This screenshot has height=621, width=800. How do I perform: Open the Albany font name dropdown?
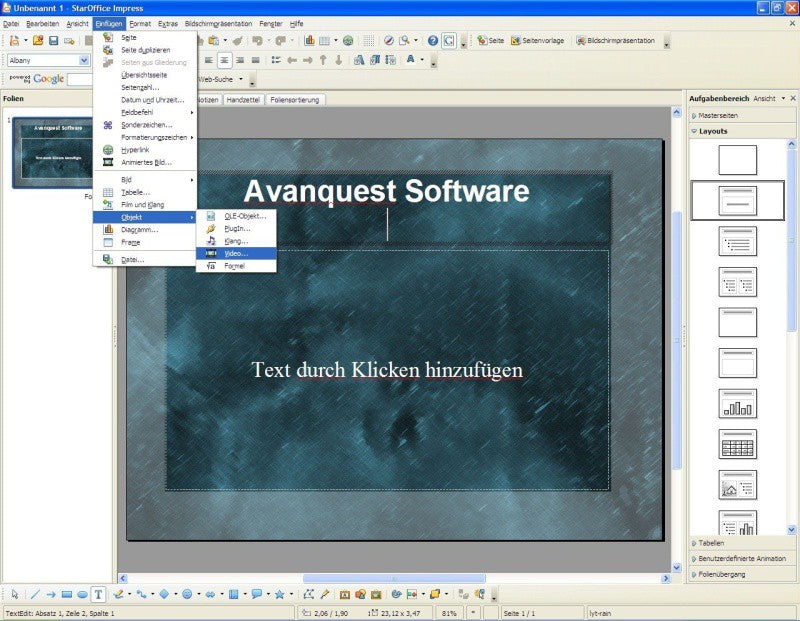[84, 60]
